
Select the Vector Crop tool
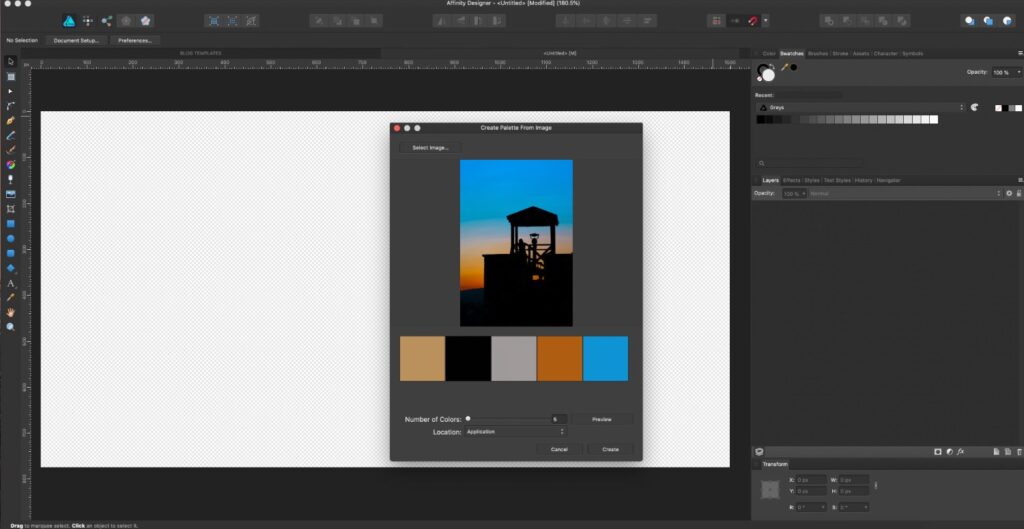pos(10,209)
